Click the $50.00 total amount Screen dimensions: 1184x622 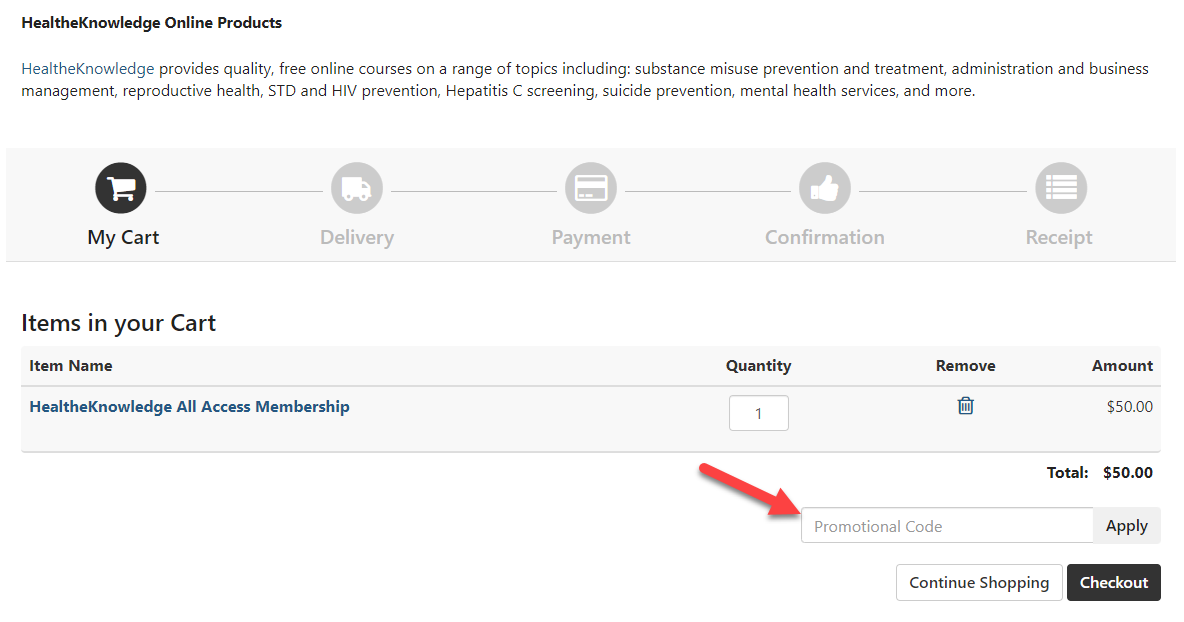coord(1128,473)
